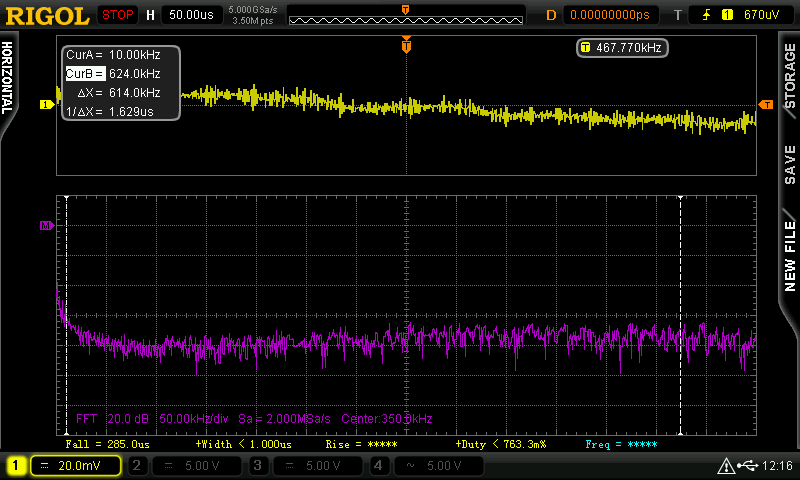This screenshot has height=480, width=800.
Task: Select the yellow channel 1 number badge
Action: pos(15,465)
